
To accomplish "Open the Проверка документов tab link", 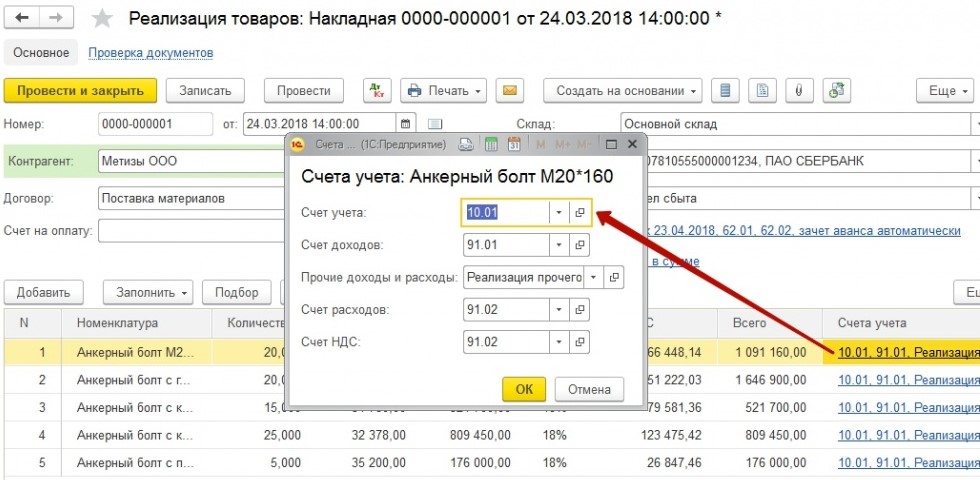I will click(x=151, y=53).
